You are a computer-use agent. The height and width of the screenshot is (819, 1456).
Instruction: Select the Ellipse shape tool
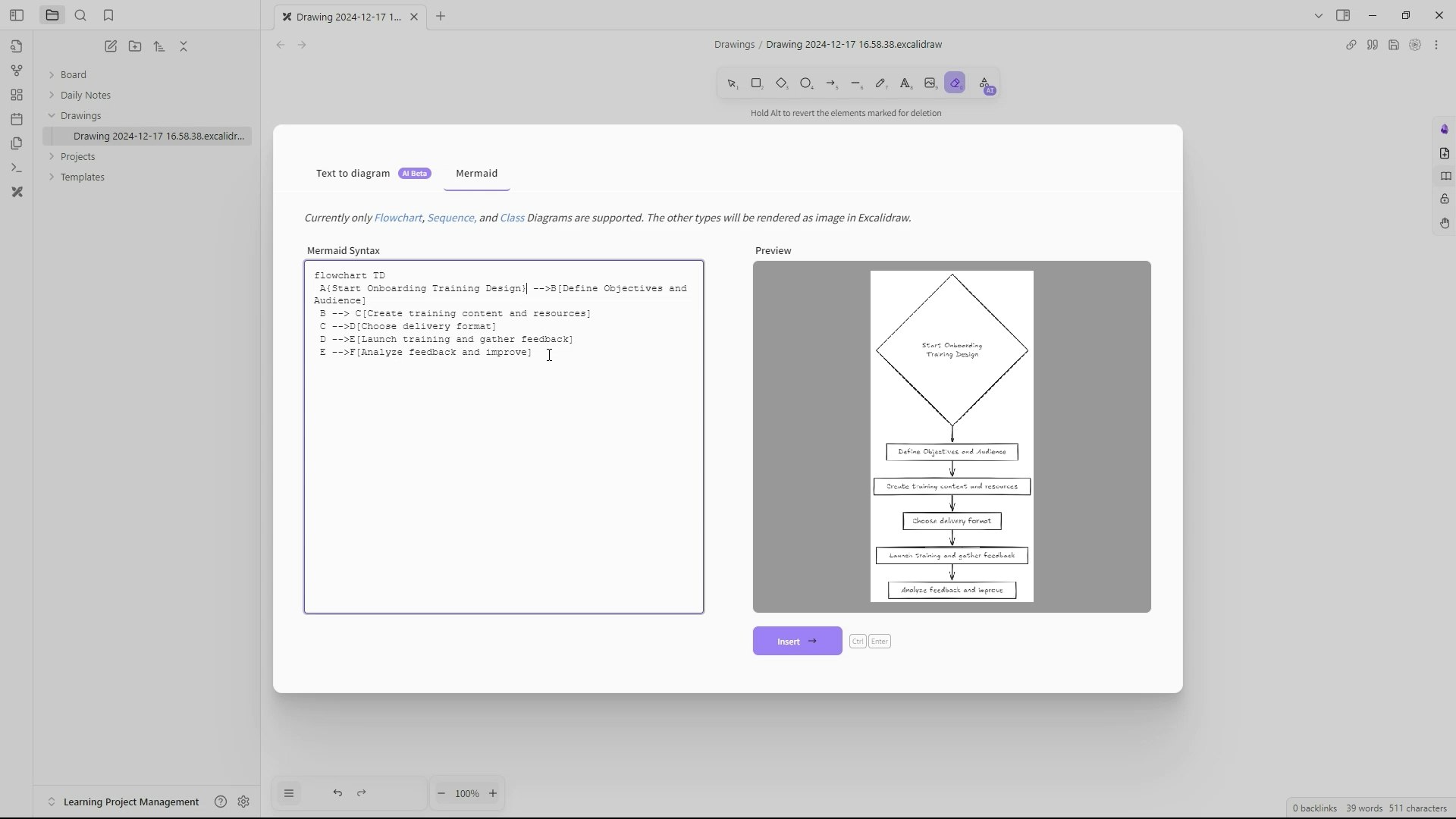(806, 83)
